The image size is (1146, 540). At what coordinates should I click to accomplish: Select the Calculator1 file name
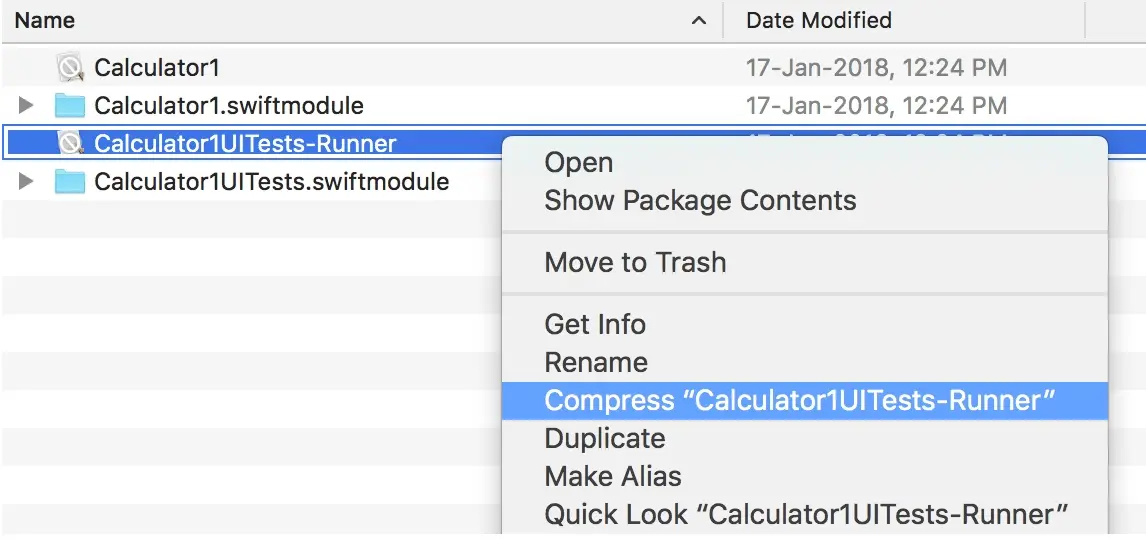click(x=157, y=68)
